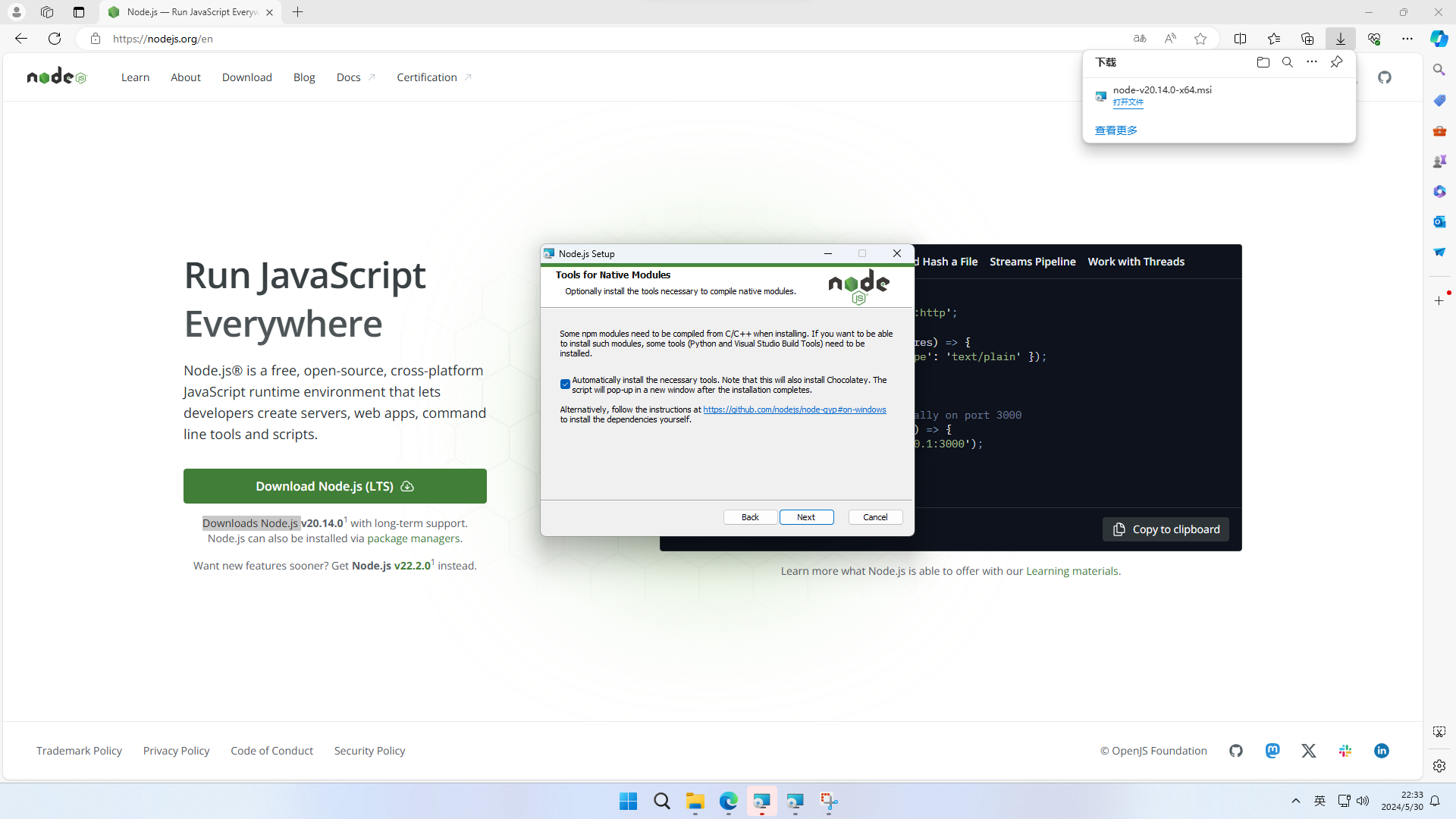The image size is (1456, 819).
Task: Open Edge Settings and more menu
Action: 1407,39
